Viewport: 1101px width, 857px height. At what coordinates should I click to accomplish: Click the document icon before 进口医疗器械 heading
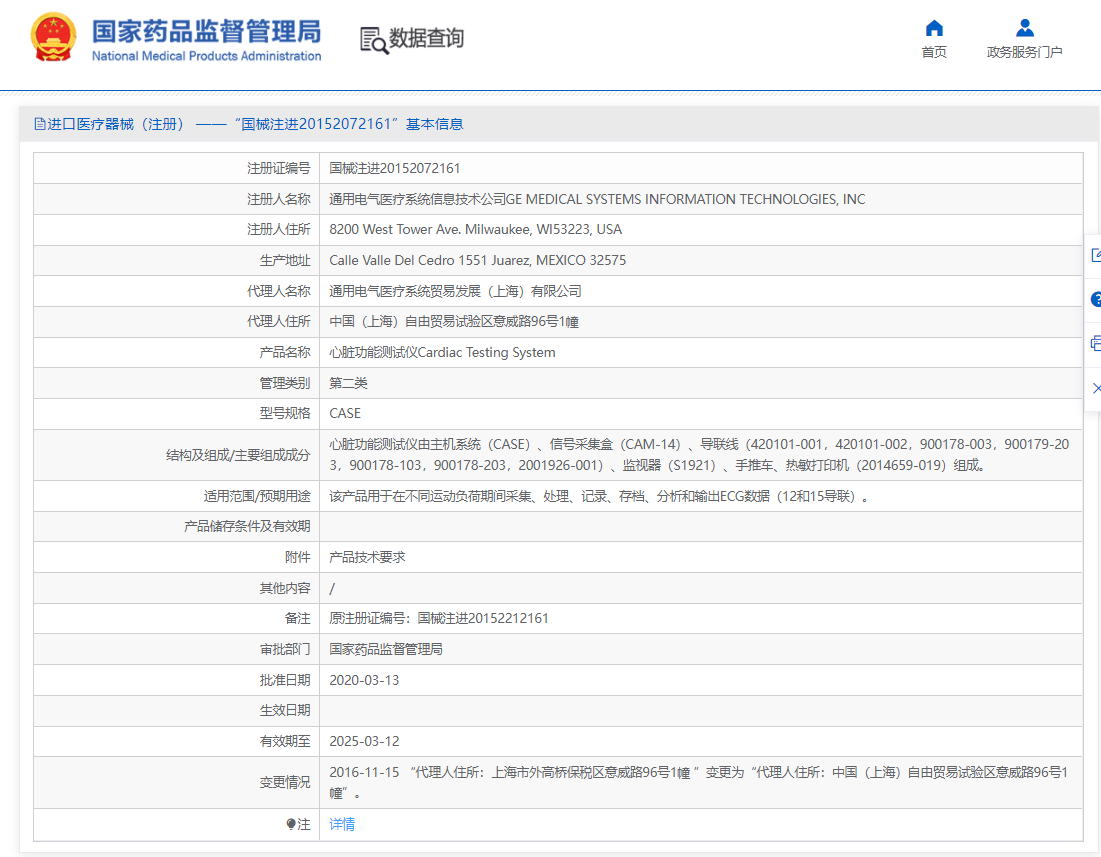click(39, 124)
